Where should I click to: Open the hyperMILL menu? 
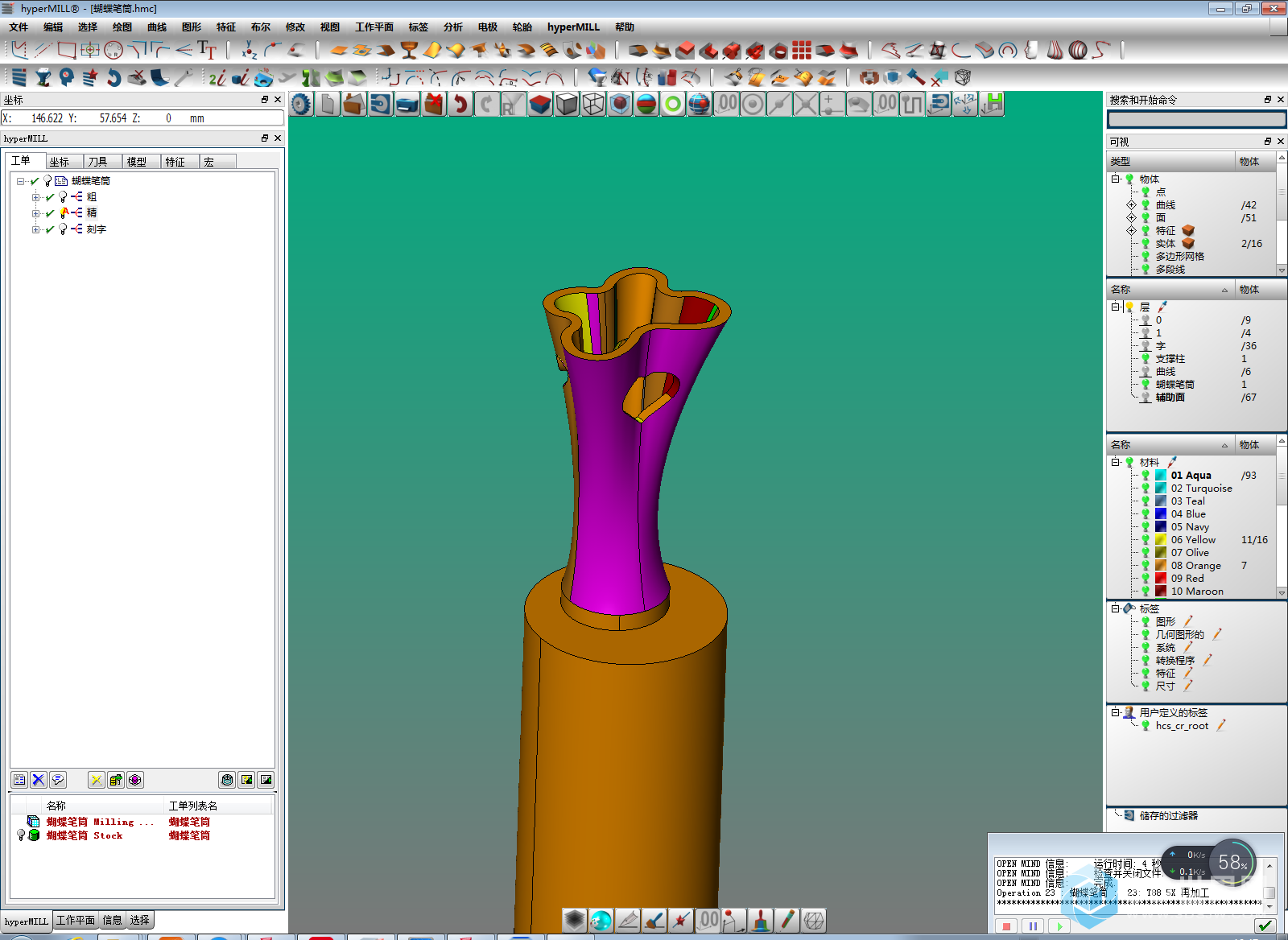tap(573, 27)
